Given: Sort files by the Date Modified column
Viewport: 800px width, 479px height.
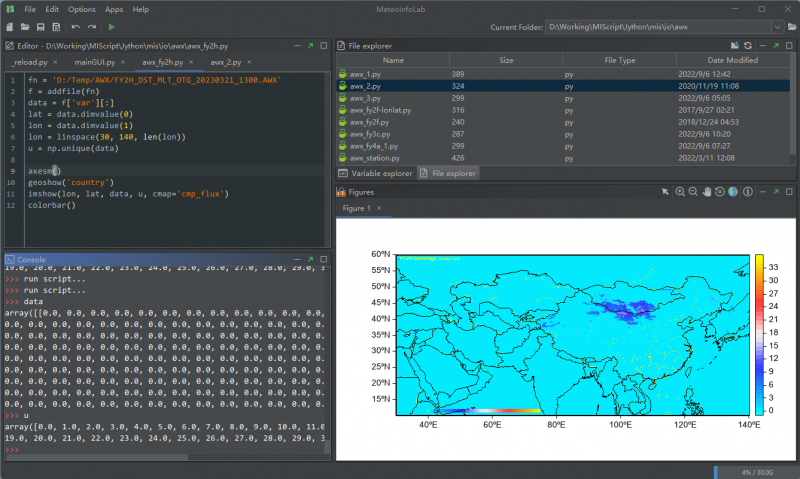Looking at the screenshot, I should coord(732,61).
